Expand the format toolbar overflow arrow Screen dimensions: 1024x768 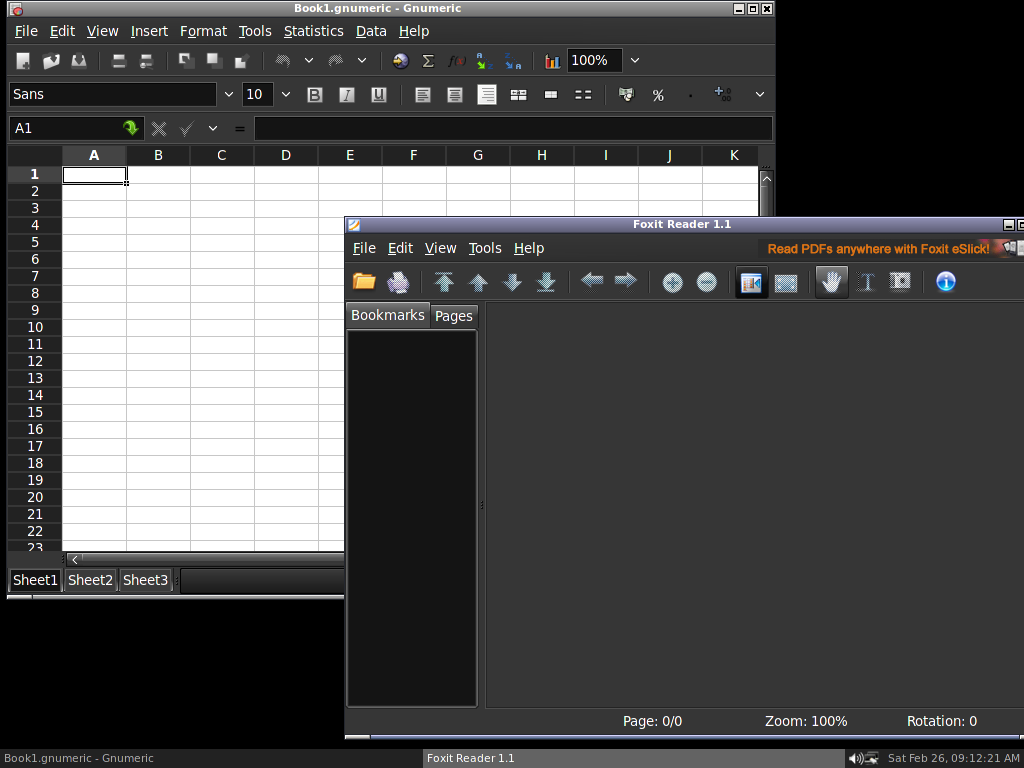coord(760,95)
